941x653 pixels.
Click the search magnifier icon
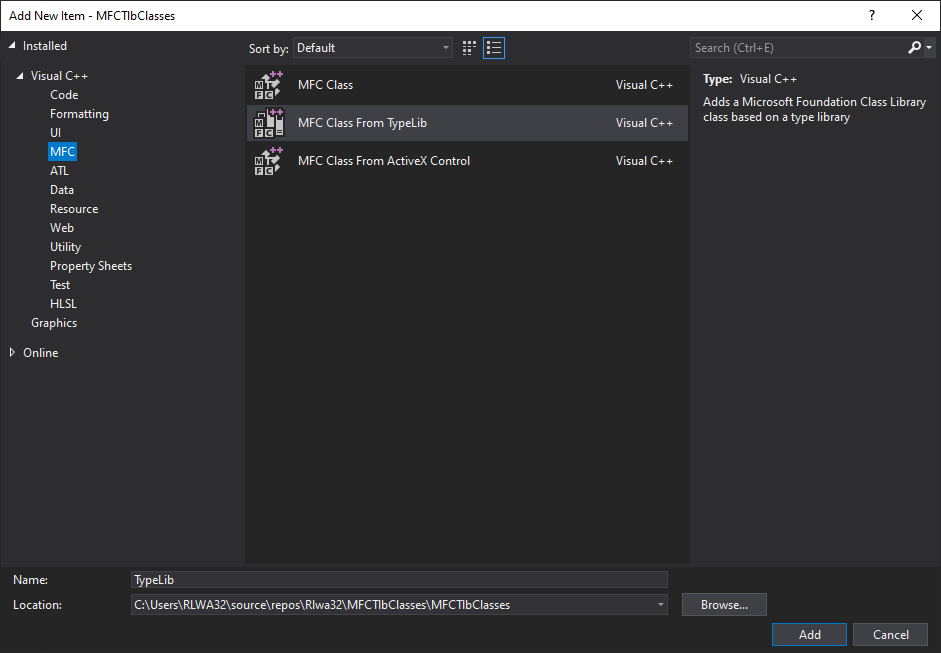[914, 47]
